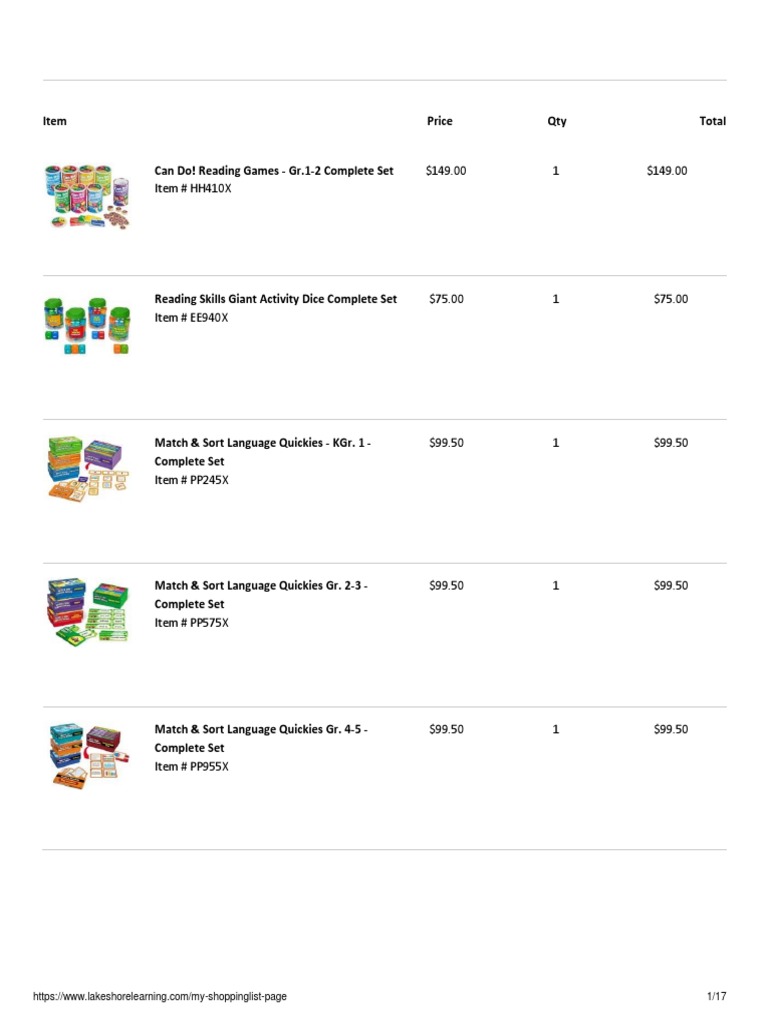Screen dimensions: 768x1024
Task: Click the $149.00 price for Can Do! Reading Games
Action: point(446,171)
